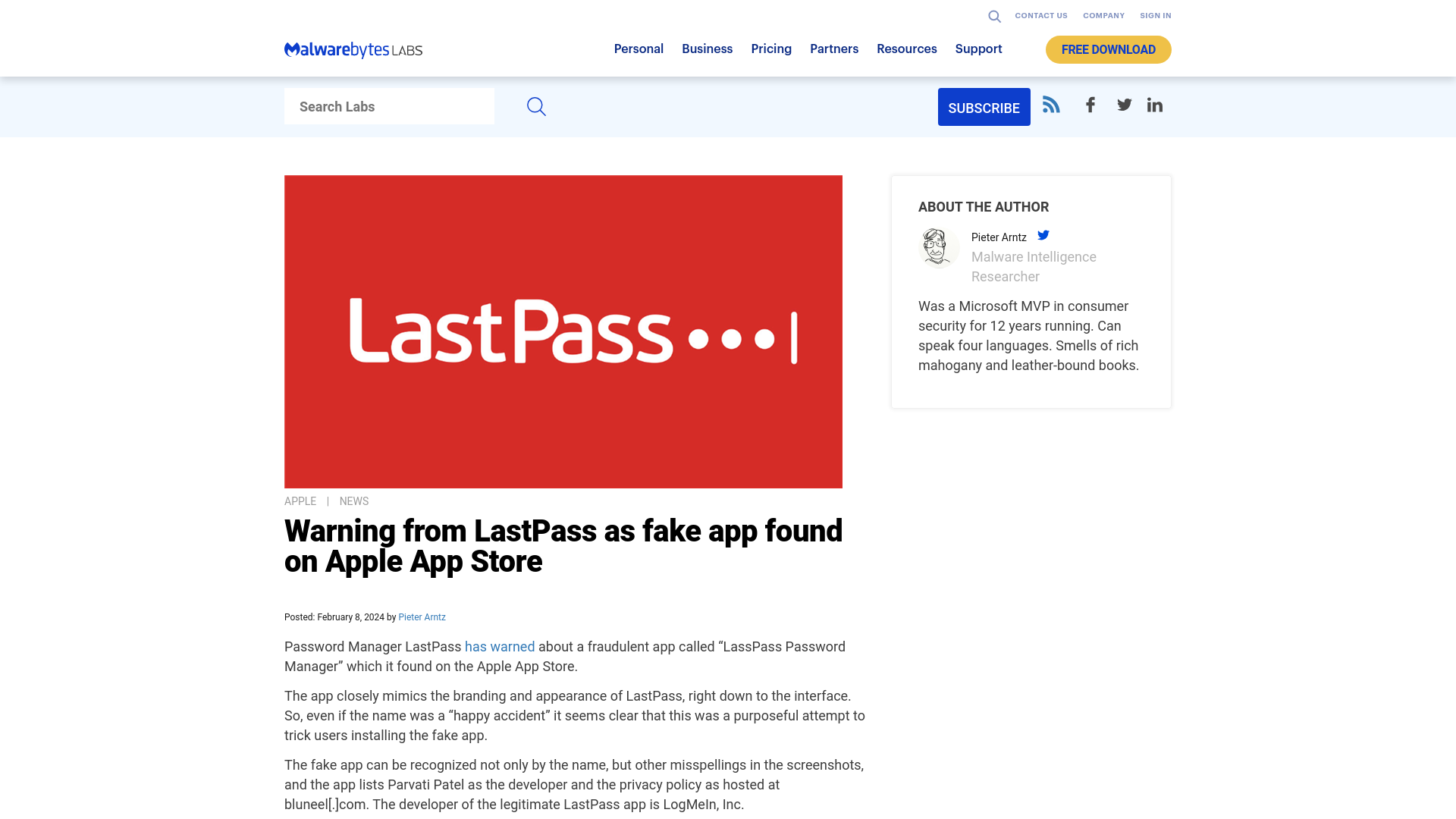Click the Pieter Arntz author link
Screen dimensions: 1456x819
[422, 617]
